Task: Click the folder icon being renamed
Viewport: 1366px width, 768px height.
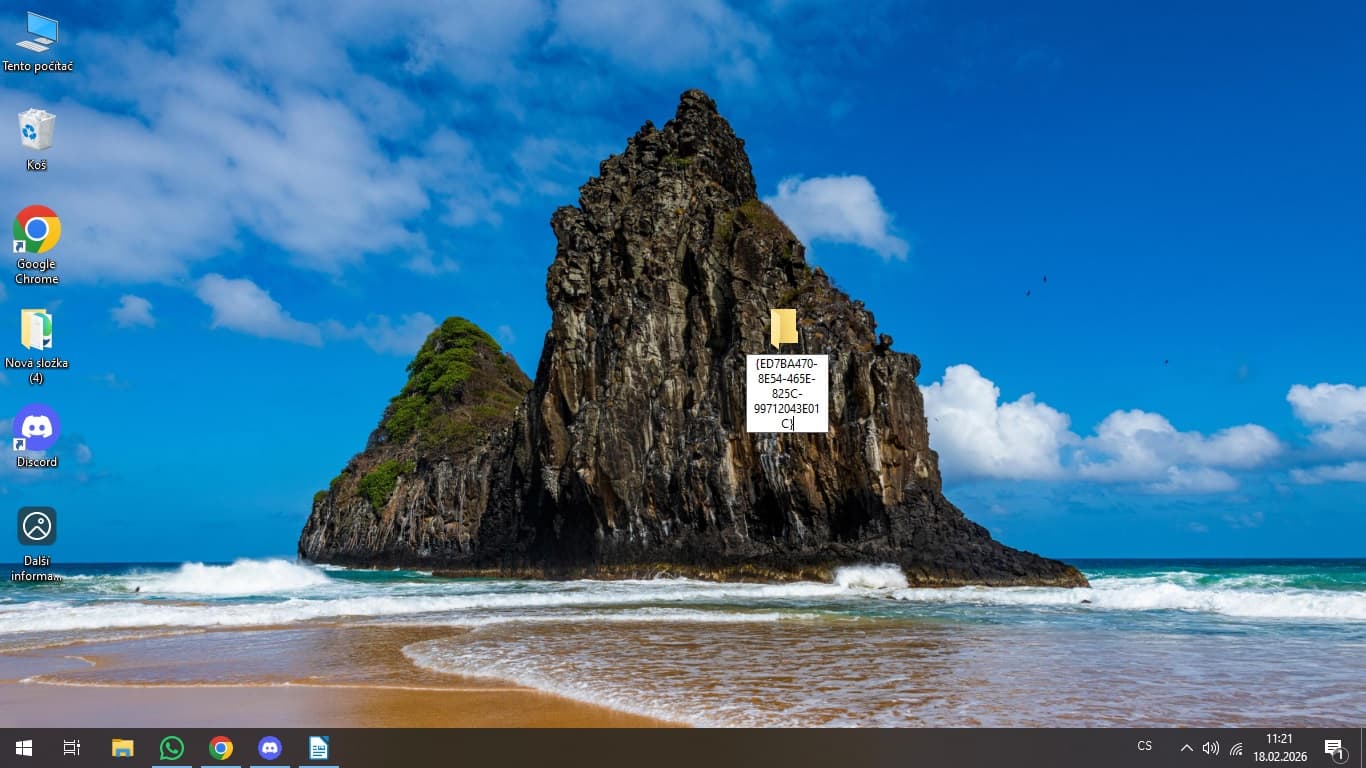Action: [784, 328]
